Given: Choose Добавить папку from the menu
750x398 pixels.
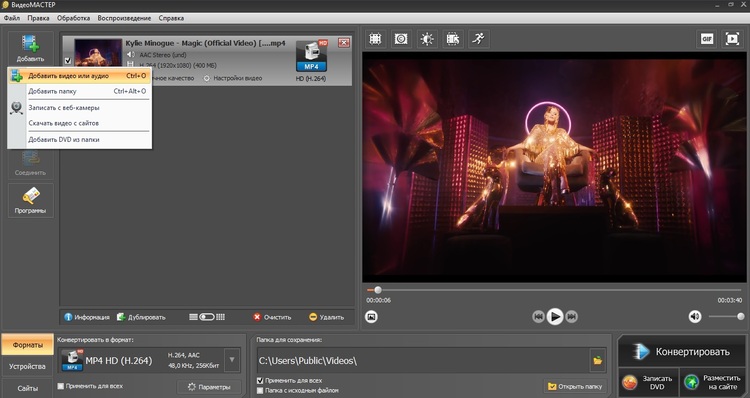Looking at the screenshot, I should click(x=80, y=91).
